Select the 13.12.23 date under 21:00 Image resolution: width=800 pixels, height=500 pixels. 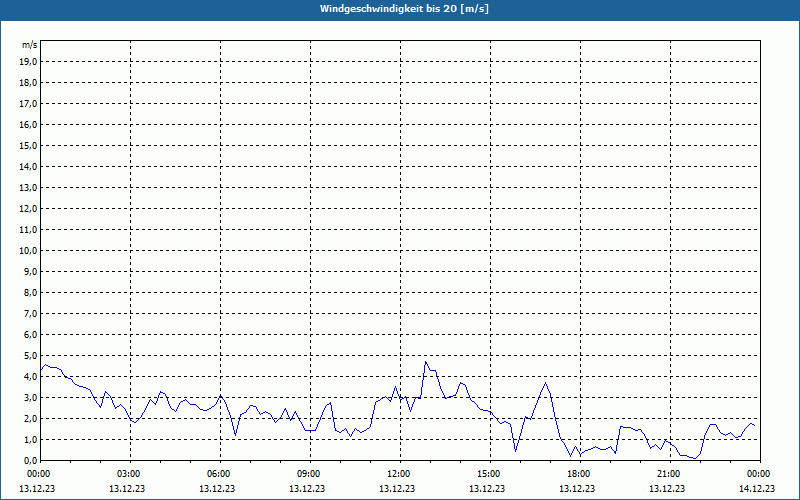click(667, 488)
